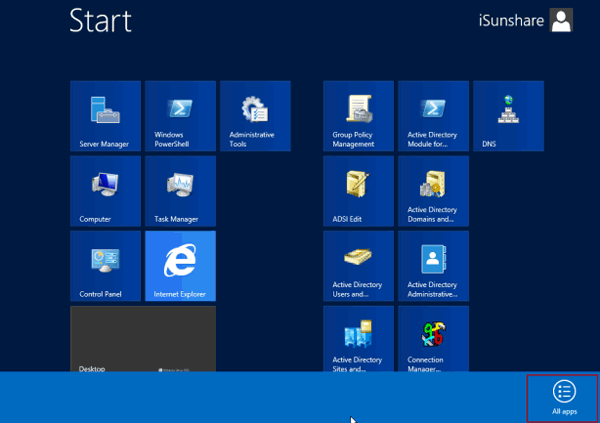Open Active Directory Users and Computers tile

click(359, 266)
